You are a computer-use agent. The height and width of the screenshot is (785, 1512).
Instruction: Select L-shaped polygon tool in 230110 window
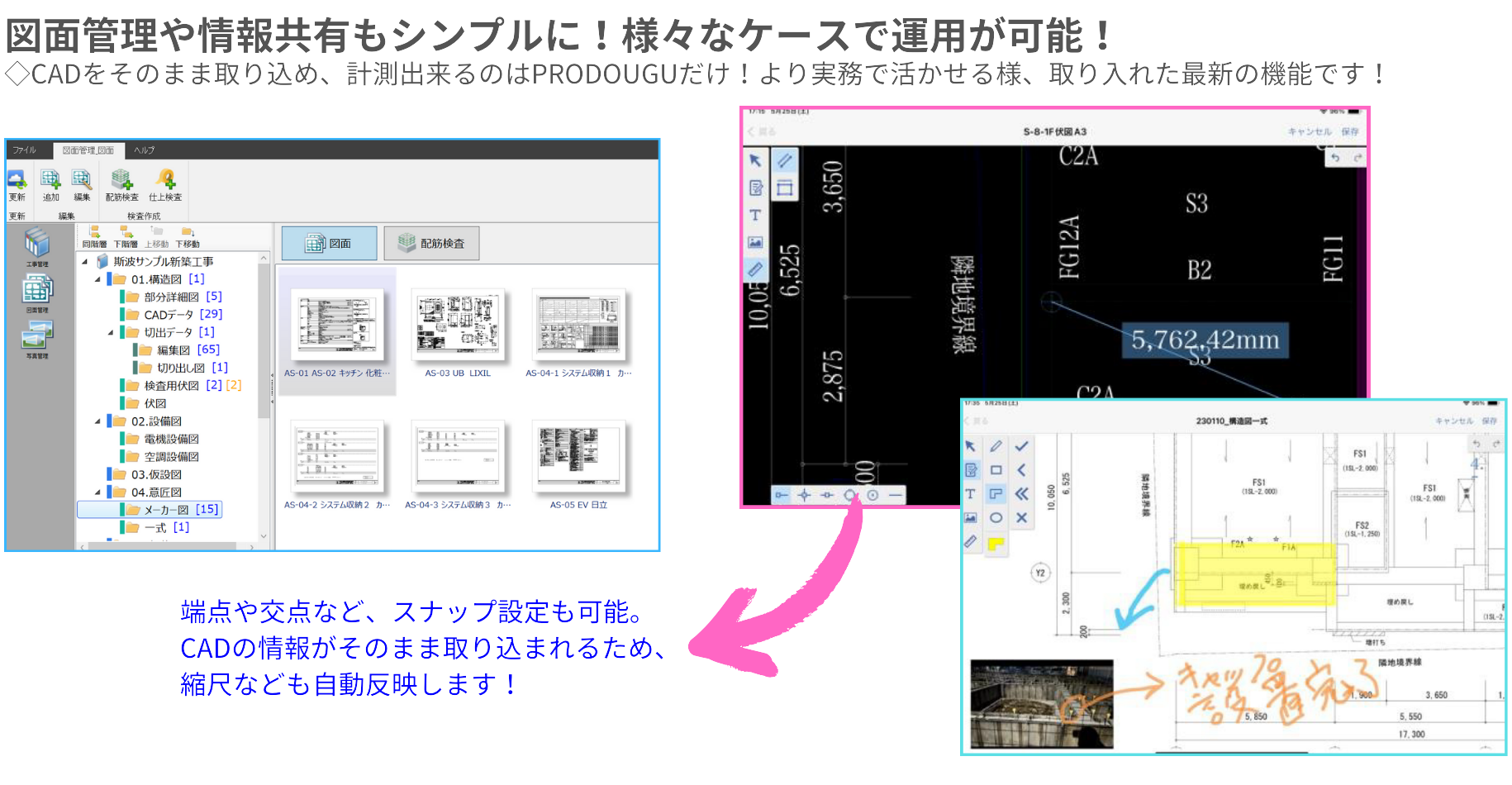point(996,494)
